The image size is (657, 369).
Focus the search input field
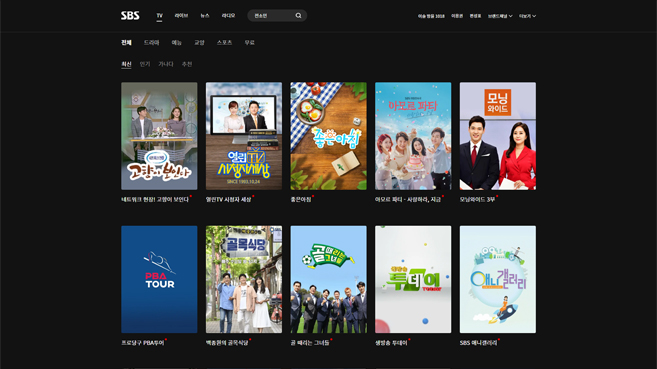(272, 15)
